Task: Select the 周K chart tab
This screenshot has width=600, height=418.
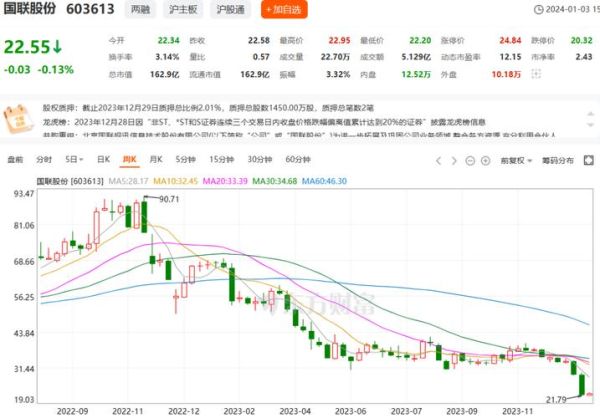Action: [x=129, y=160]
